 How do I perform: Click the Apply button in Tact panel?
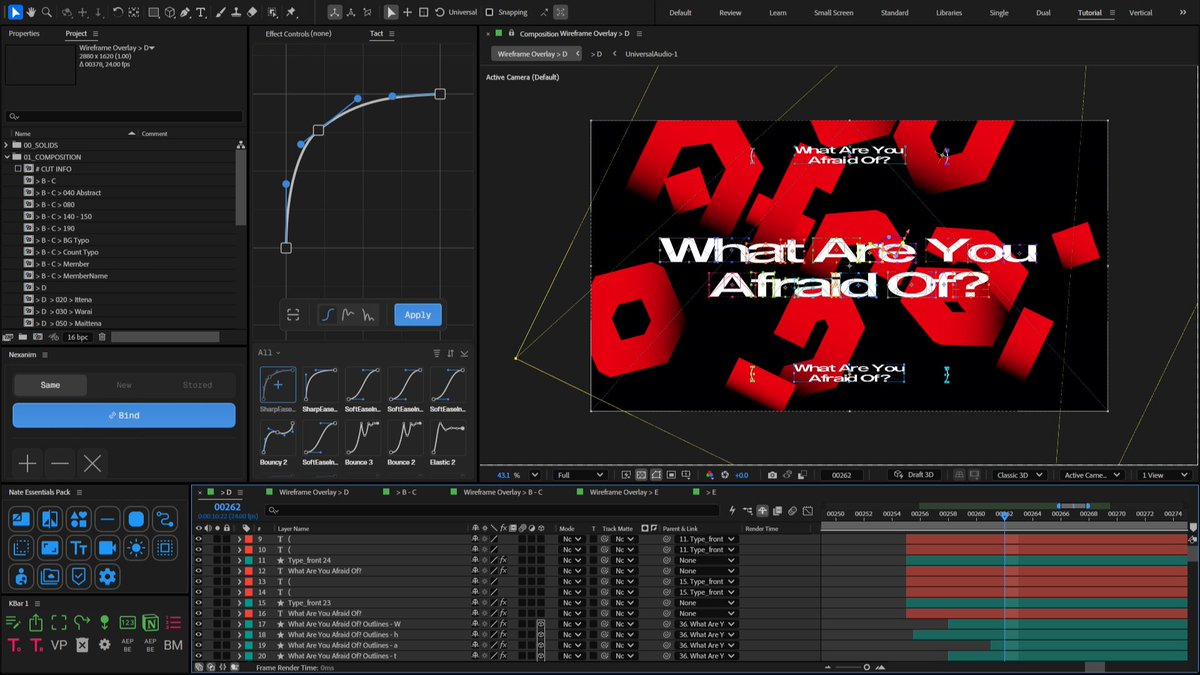(418, 314)
